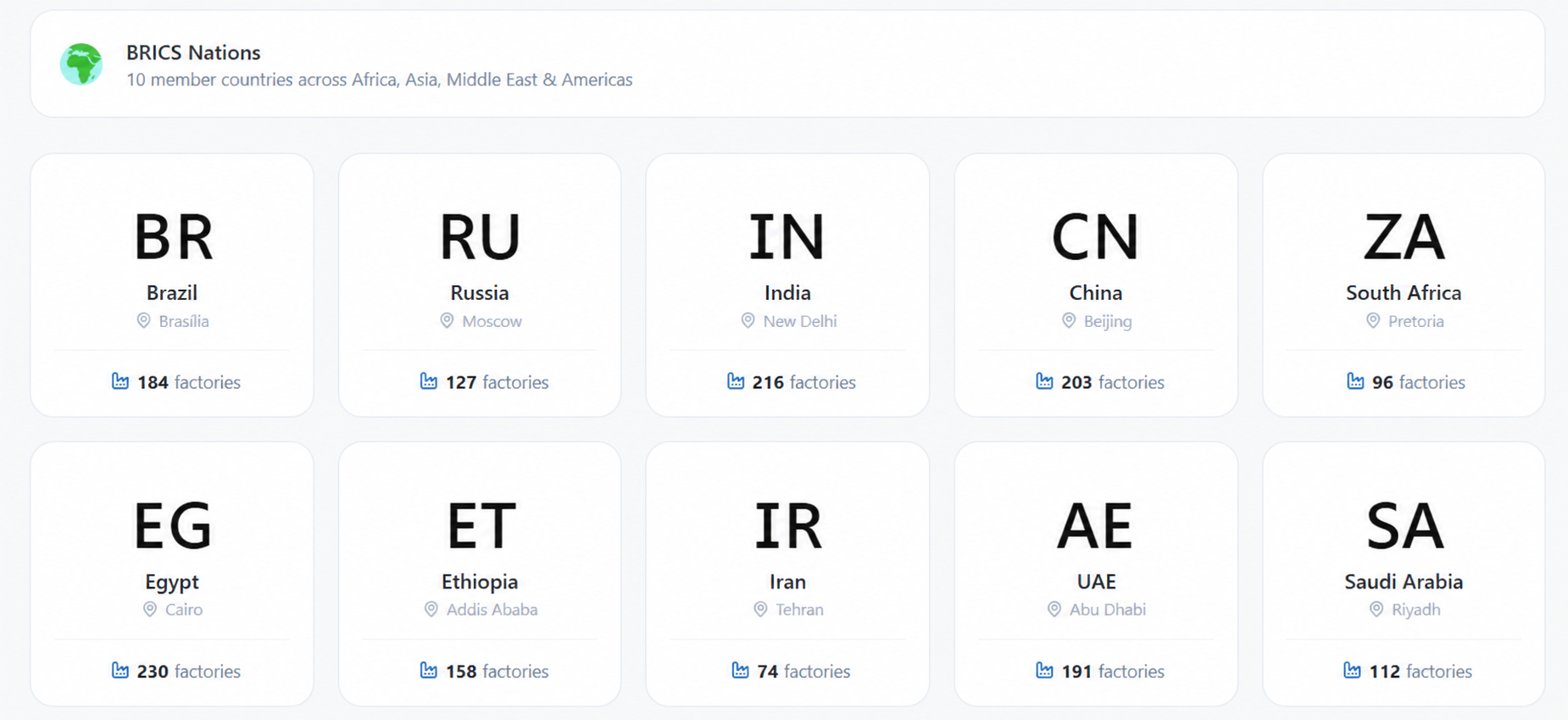This screenshot has height=720, width=1568.
Task: Click the location pin next to Abu Dhabi
Action: [1054, 610]
